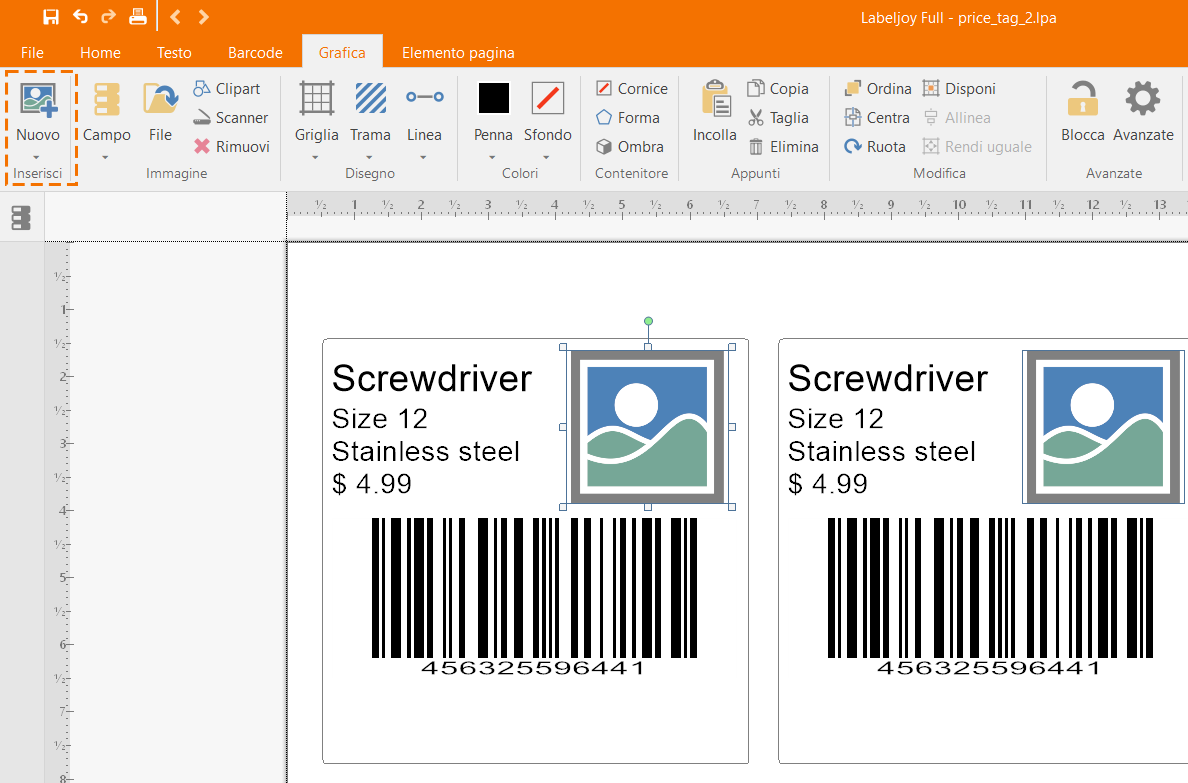The image size is (1188, 783).
Task: Acquire image from Scanner
Action: click(x=230, y=117)
